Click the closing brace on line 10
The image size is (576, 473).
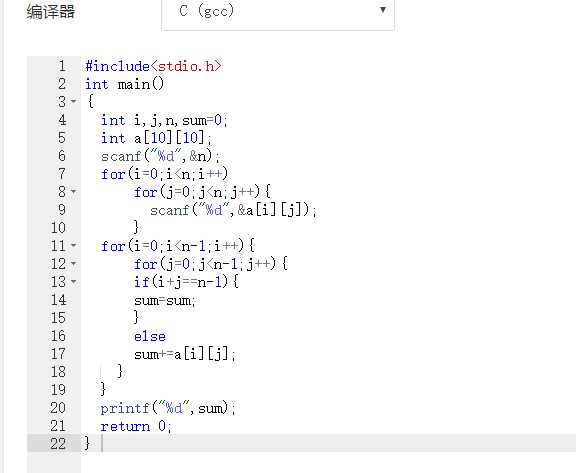click(136, 227)
